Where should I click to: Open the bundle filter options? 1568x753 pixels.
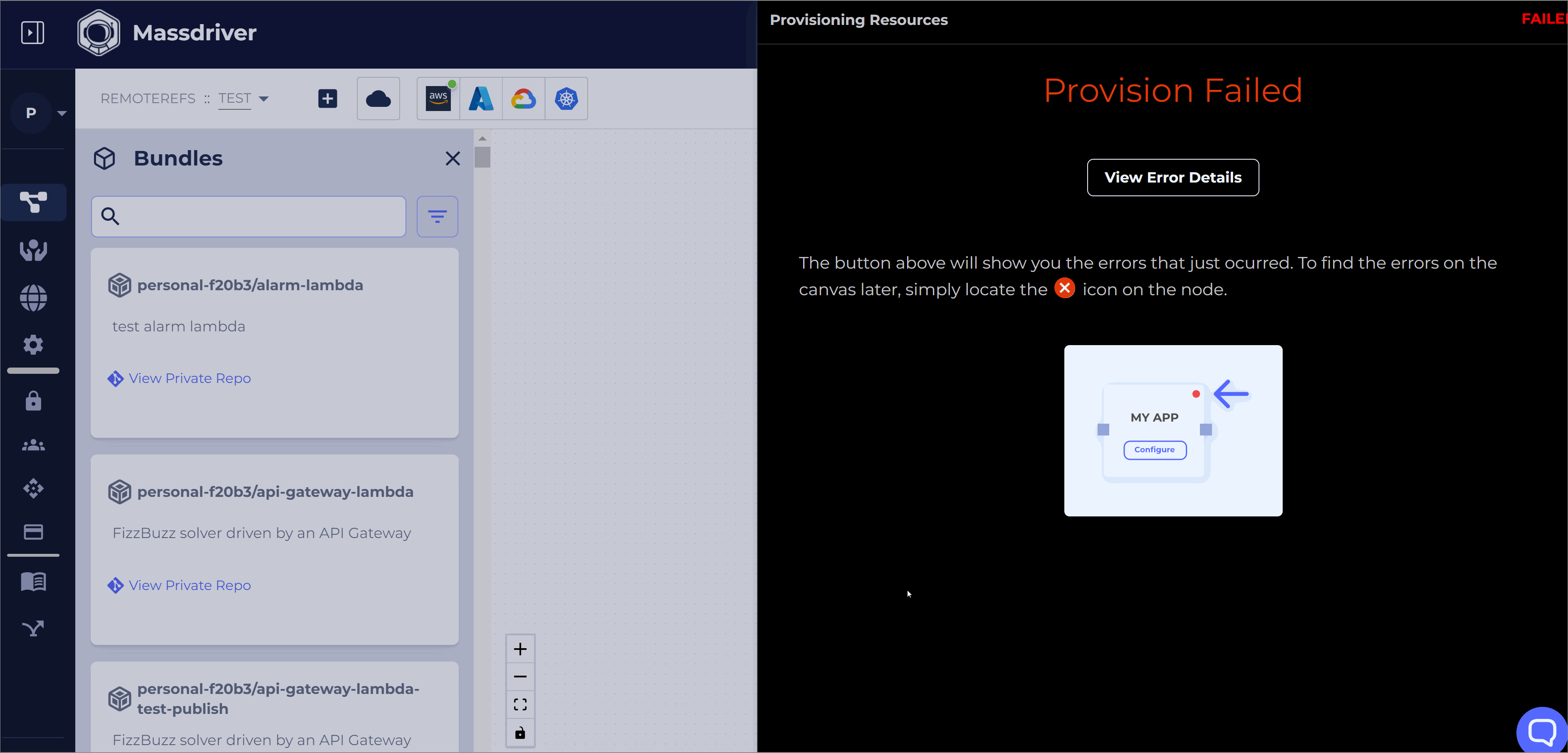click(437, 216)
